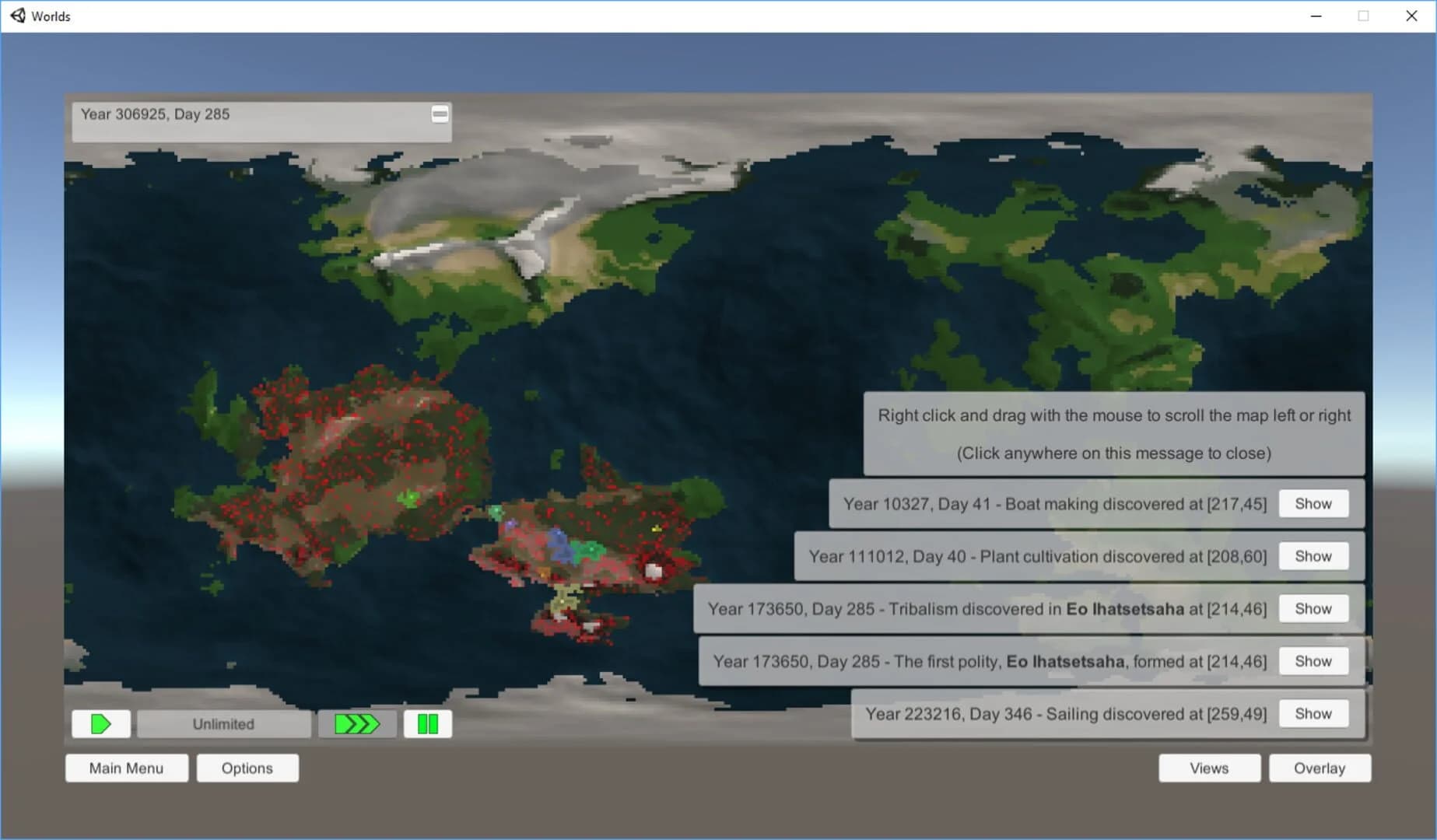Show Tribalism discovery in Eo Ihatsetsaha
This screenshot has height=840, width=1437.
(x=1313, y=608)
